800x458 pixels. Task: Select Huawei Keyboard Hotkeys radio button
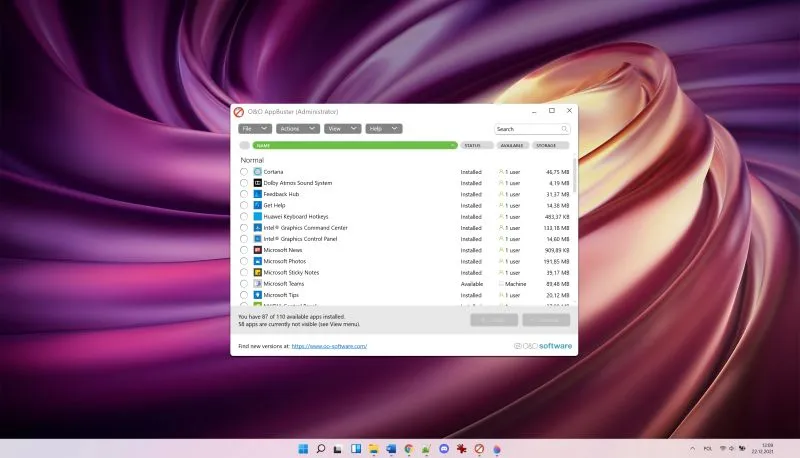coord(244,217)
